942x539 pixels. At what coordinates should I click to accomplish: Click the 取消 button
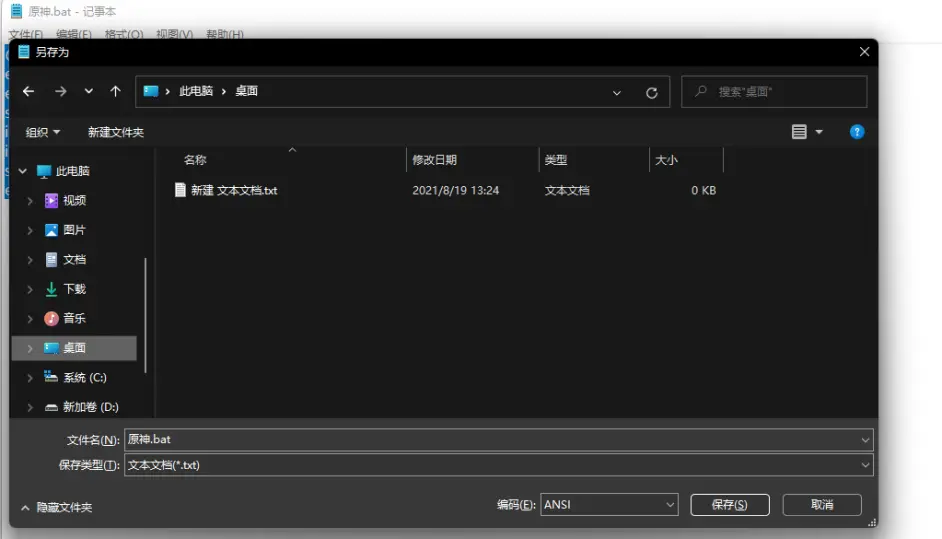coord(822,505)
